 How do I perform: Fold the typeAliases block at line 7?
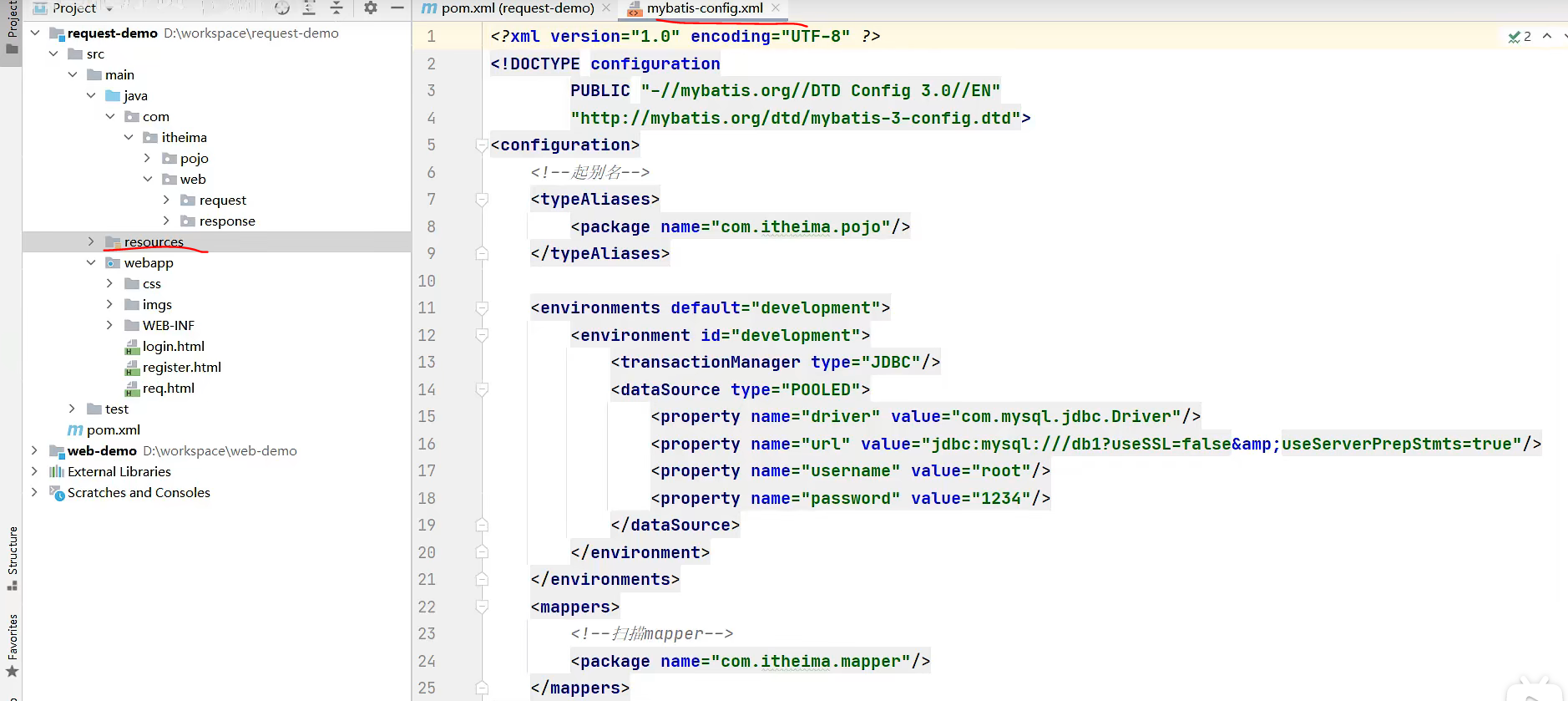(x=482, y=200)
